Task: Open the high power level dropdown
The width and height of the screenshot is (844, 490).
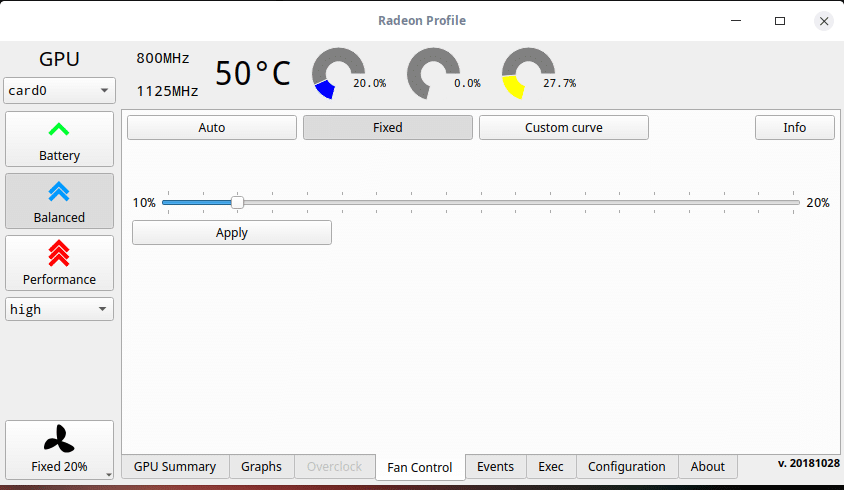Action: pyautogui.click(x=59, y=309)
